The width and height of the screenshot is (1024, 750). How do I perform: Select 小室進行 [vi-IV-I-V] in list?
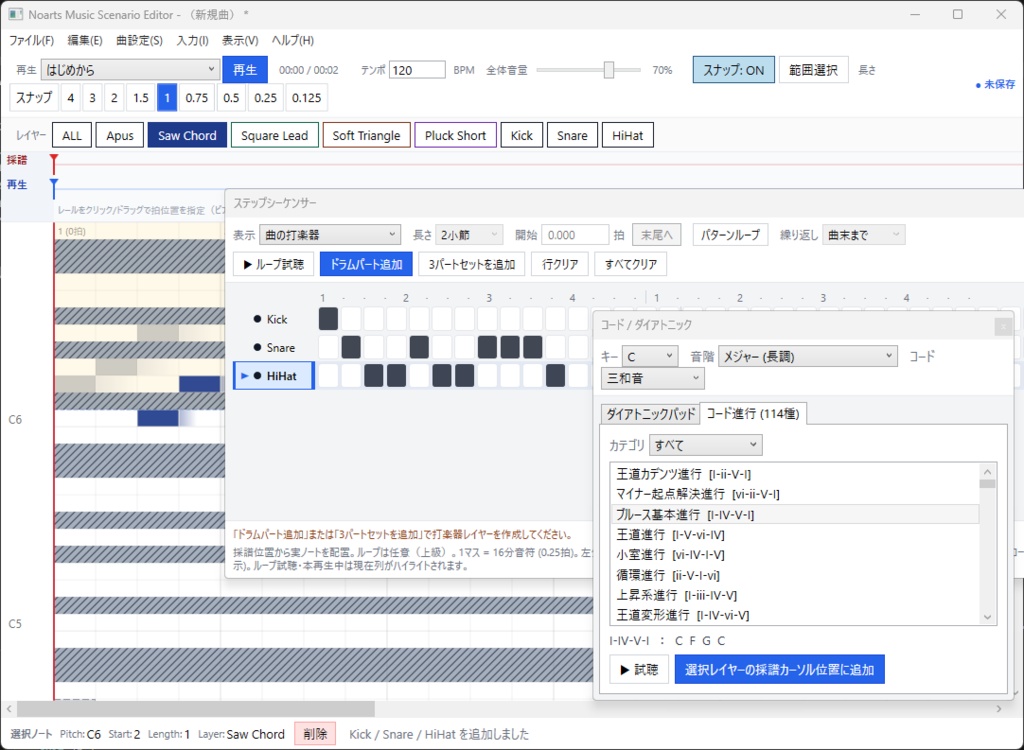pos(795,555)
